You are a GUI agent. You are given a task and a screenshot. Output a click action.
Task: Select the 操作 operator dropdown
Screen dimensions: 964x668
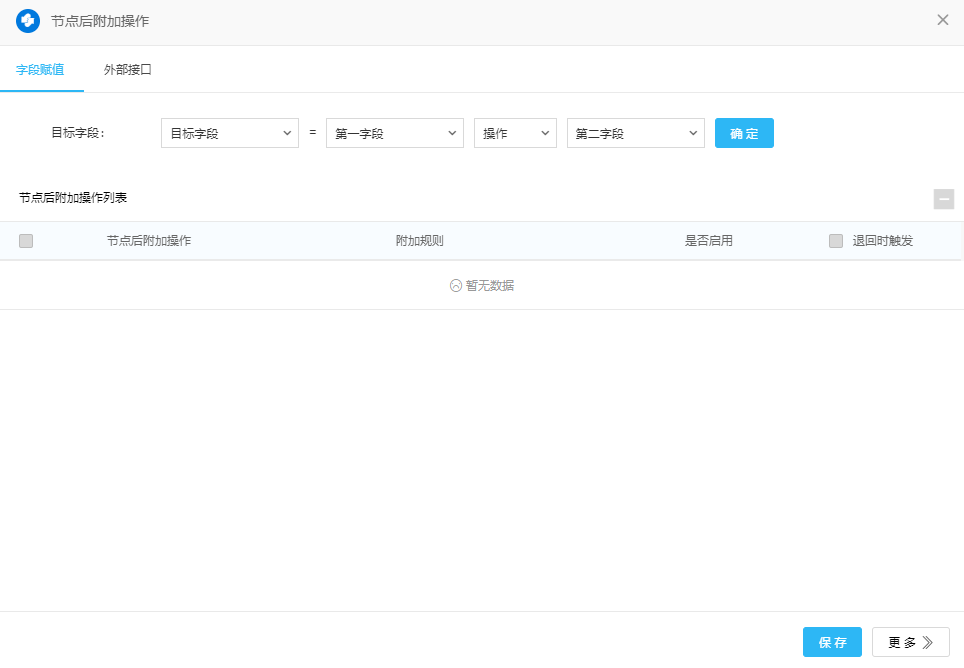pyautogui.click(x=515, y=133)
